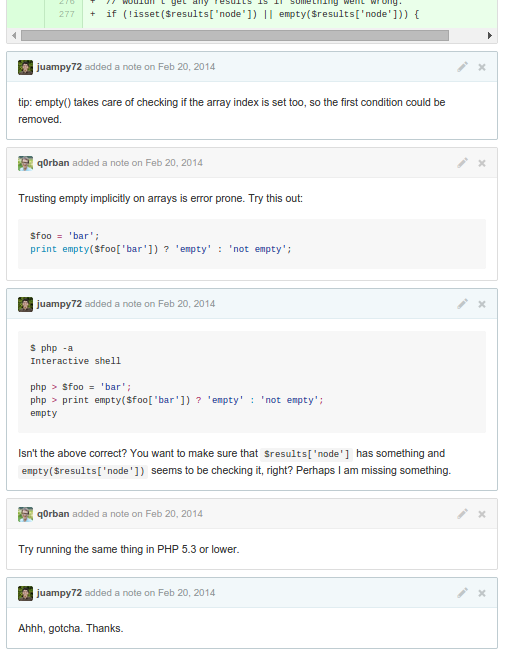507x652 pixels.
Task: Open juampy72 profile link on first note
Action: 59,67
